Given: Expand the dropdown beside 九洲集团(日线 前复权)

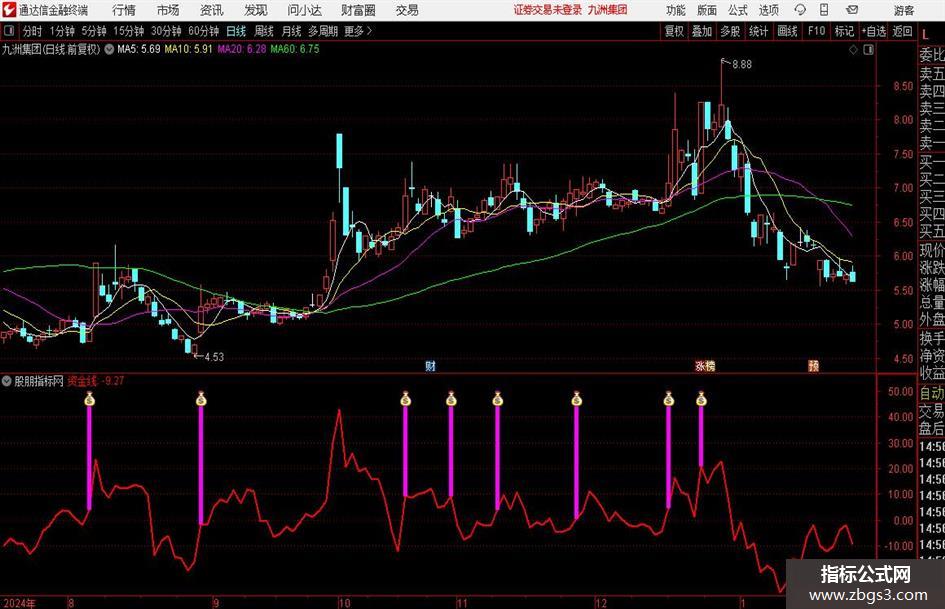Looking at the screenshot, I should click(109, 49).
